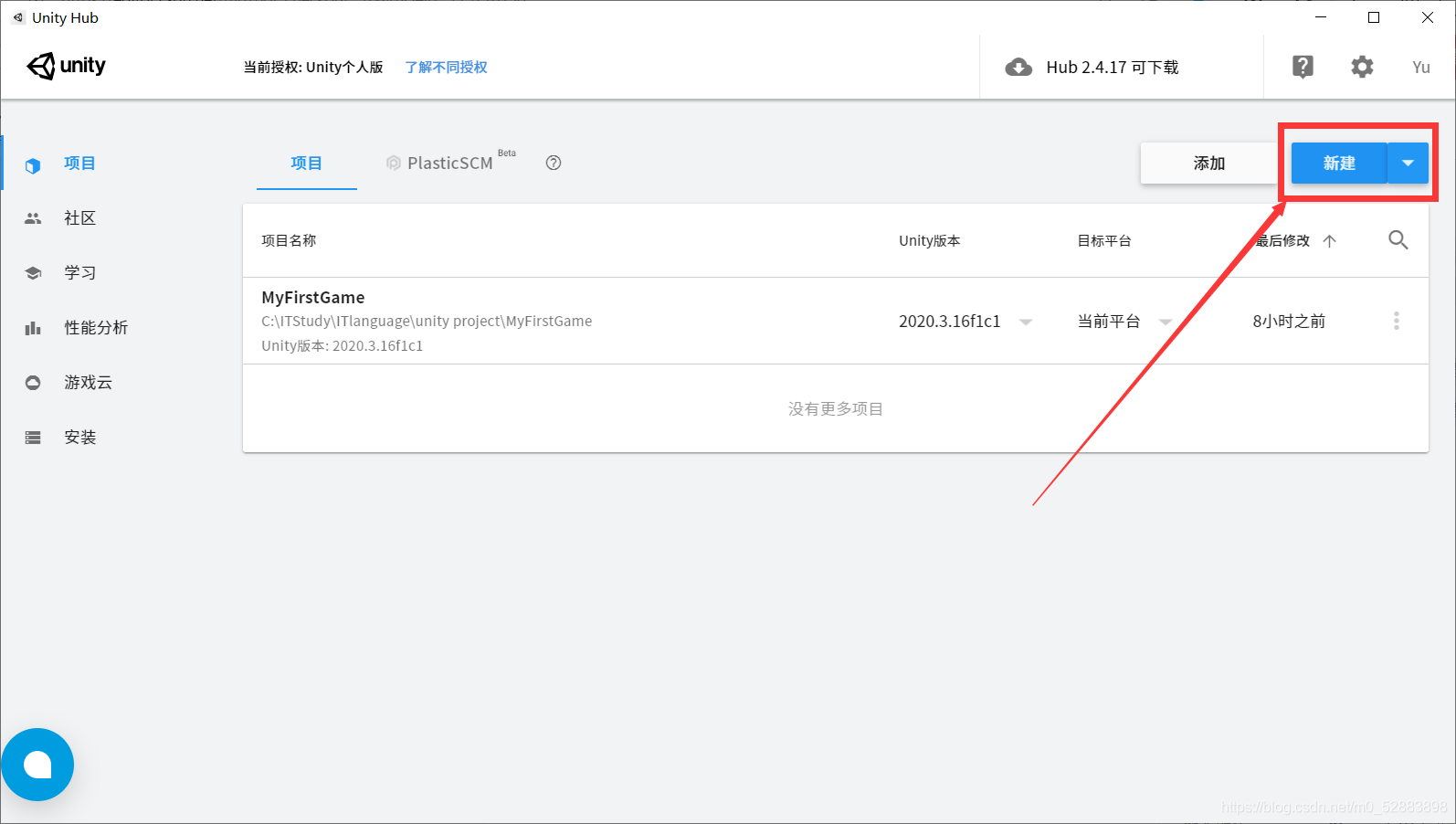Viewport: 1456px width, 824px height.
Task: Click the PlasticSCM help circle icon
Action: coord(554,163)
